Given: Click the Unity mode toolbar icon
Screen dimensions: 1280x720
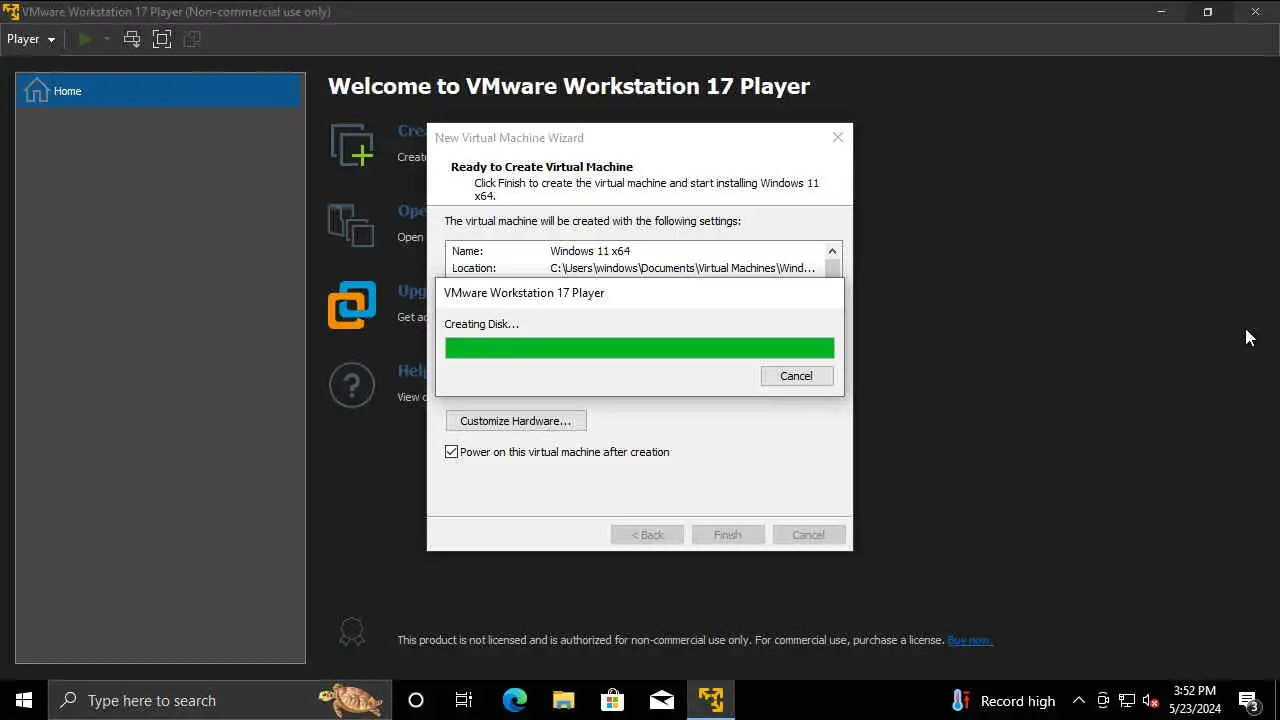Looking at the screenshot, I should coord(192,39).
